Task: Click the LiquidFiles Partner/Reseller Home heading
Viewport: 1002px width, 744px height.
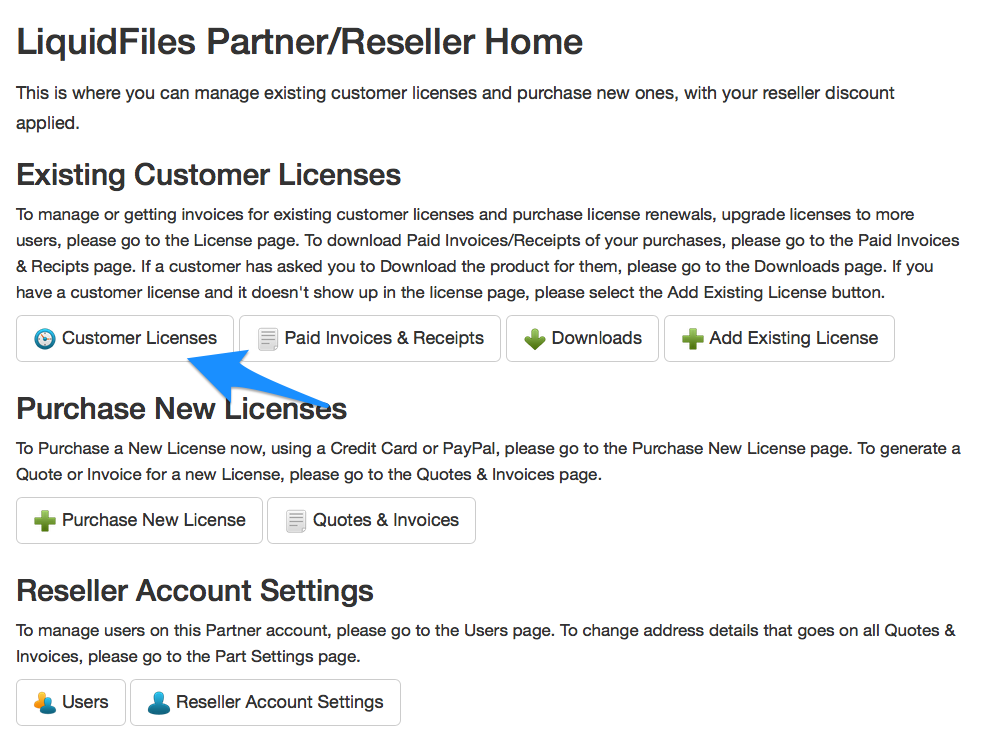Action: 299,41
